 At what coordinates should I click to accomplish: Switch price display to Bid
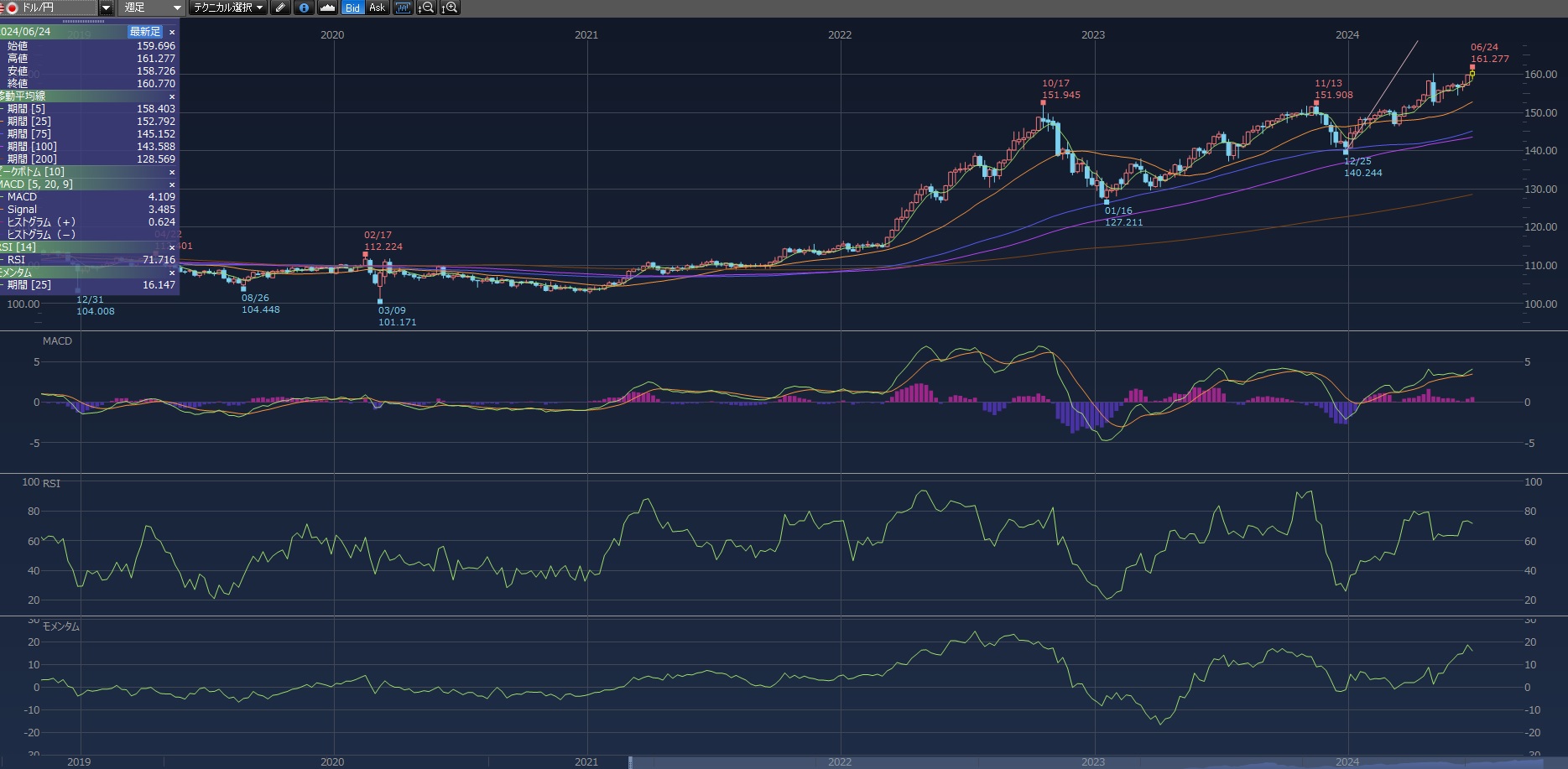coord(352,8)
